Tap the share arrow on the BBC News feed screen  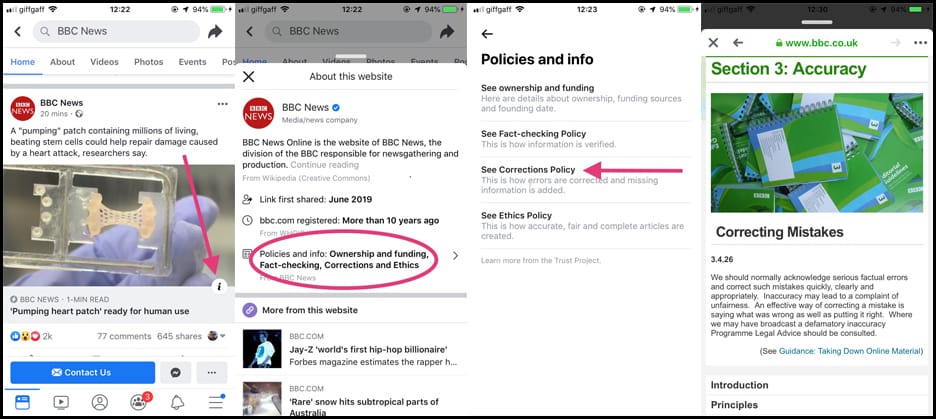point(215,32)
